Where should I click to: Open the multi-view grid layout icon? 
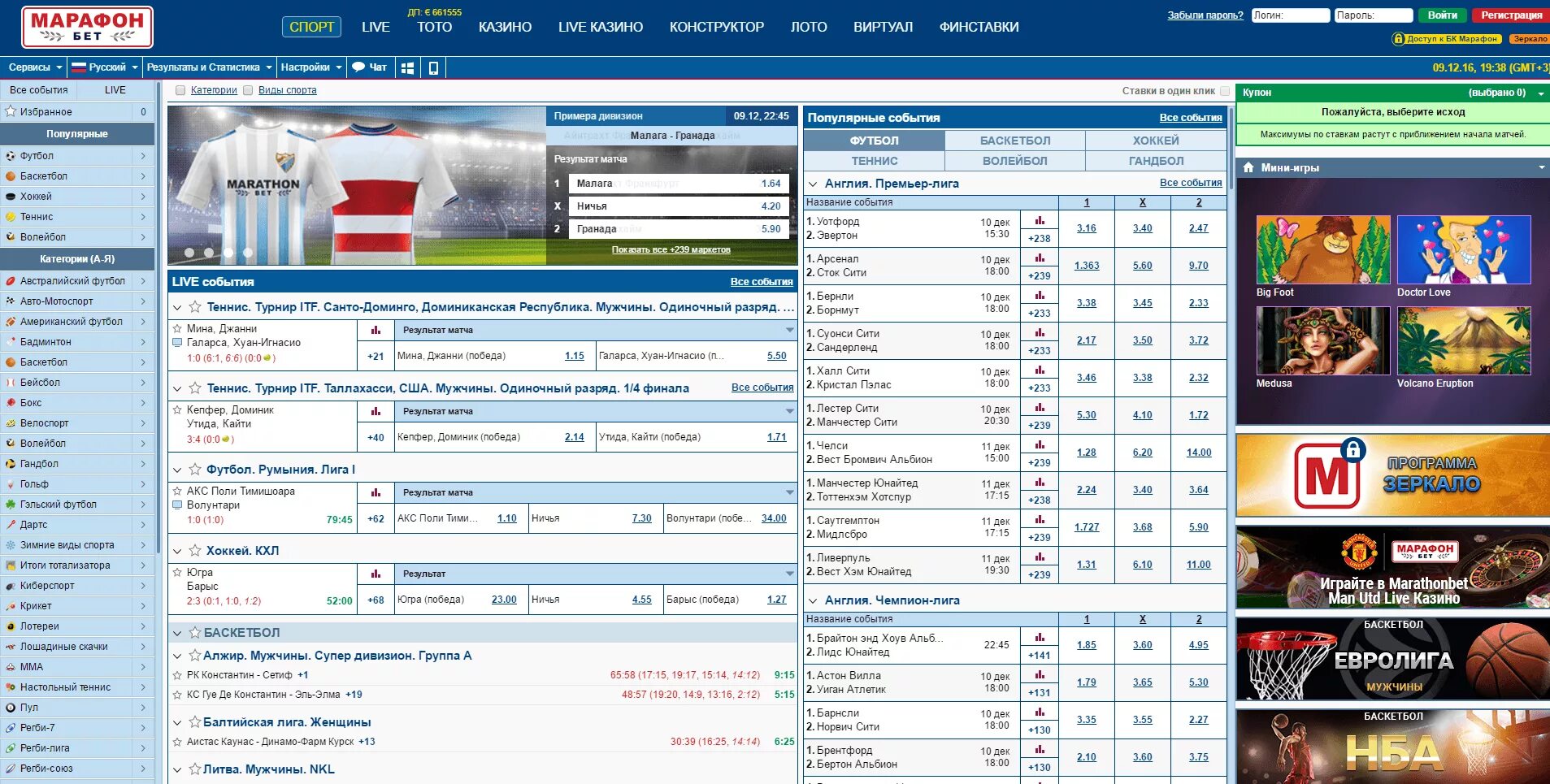coord(408,67)
